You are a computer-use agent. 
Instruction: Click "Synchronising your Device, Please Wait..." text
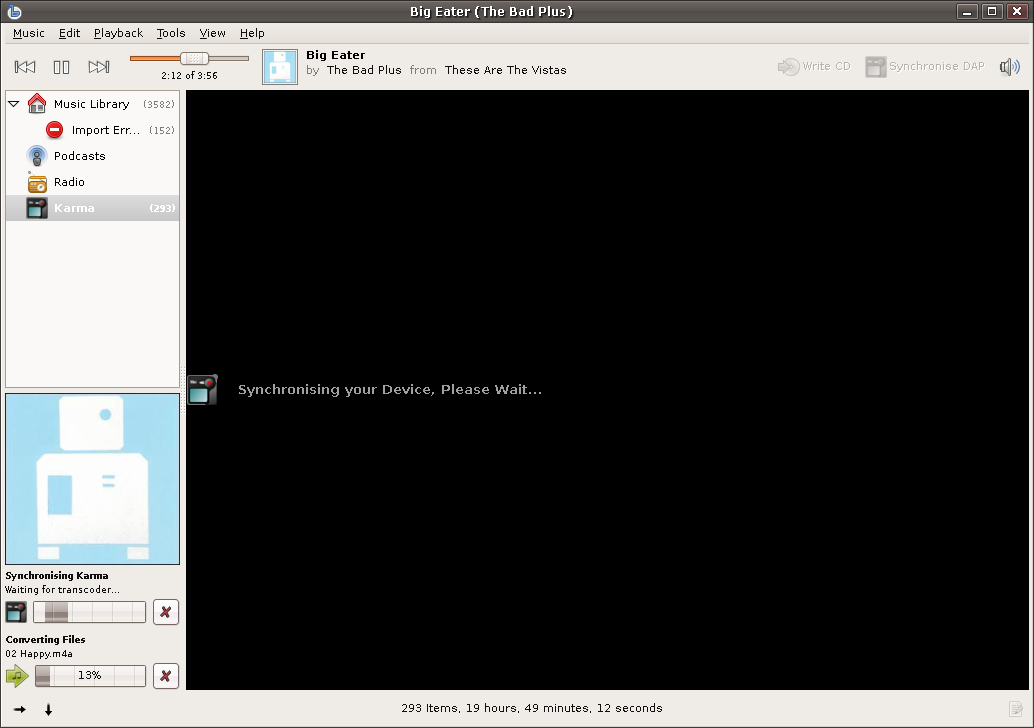[390, 390]
